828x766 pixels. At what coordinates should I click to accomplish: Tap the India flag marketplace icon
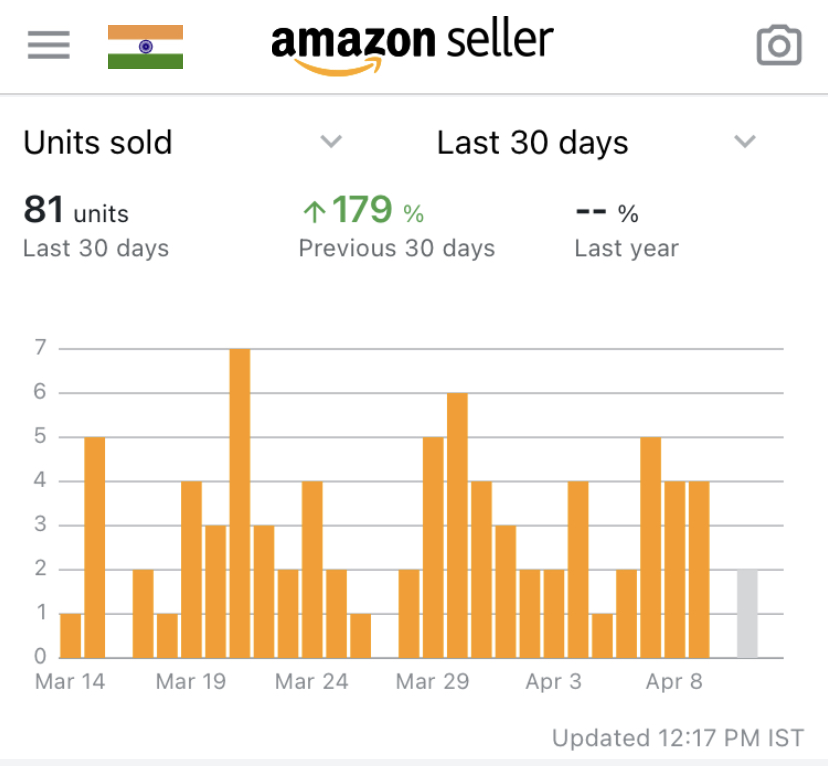click(x=145, y=47)
